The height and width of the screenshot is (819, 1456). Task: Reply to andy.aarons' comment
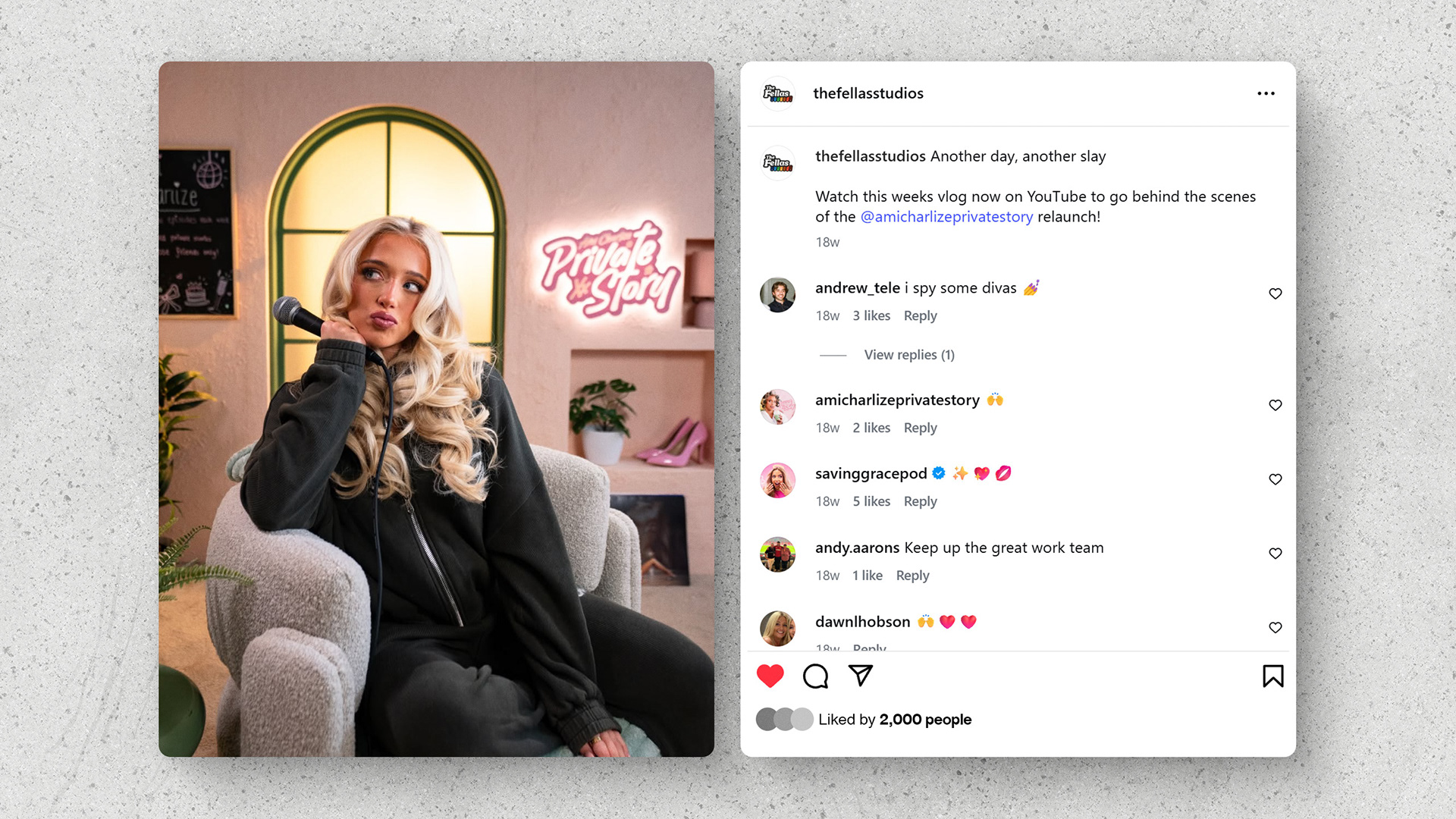click(x=912, y=576)
